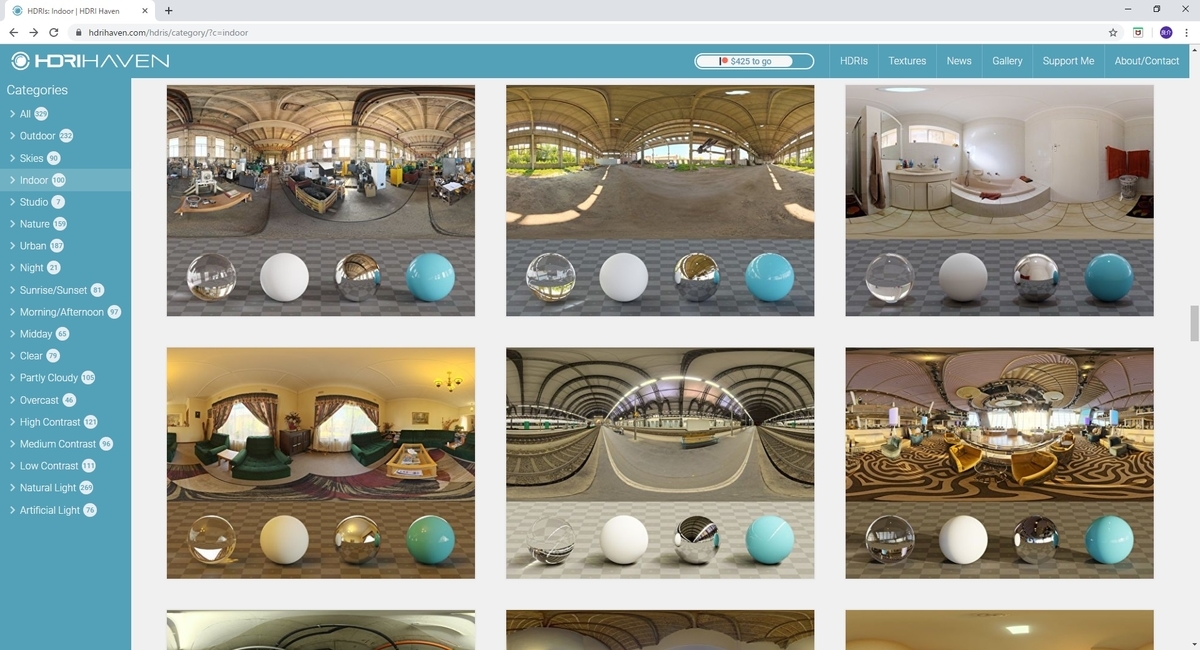
Task: Open About/Contact page
Action: click(x=1147, y=61)
